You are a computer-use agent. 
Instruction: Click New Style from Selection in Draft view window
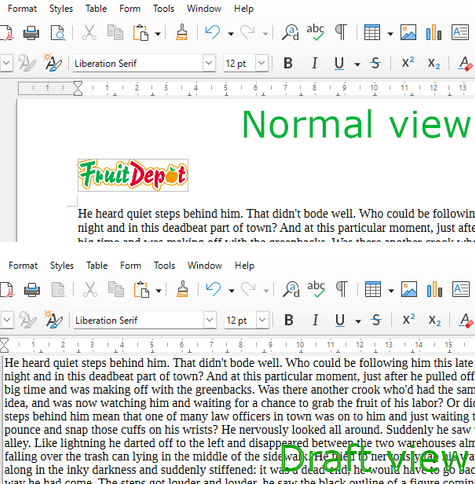pos(53,319)
